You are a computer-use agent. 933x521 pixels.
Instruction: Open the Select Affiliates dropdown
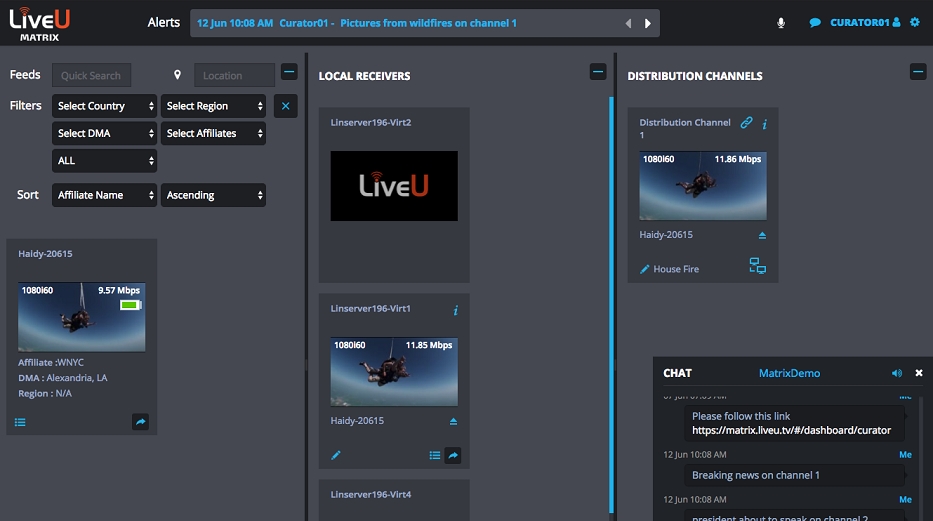coord(213,133)
